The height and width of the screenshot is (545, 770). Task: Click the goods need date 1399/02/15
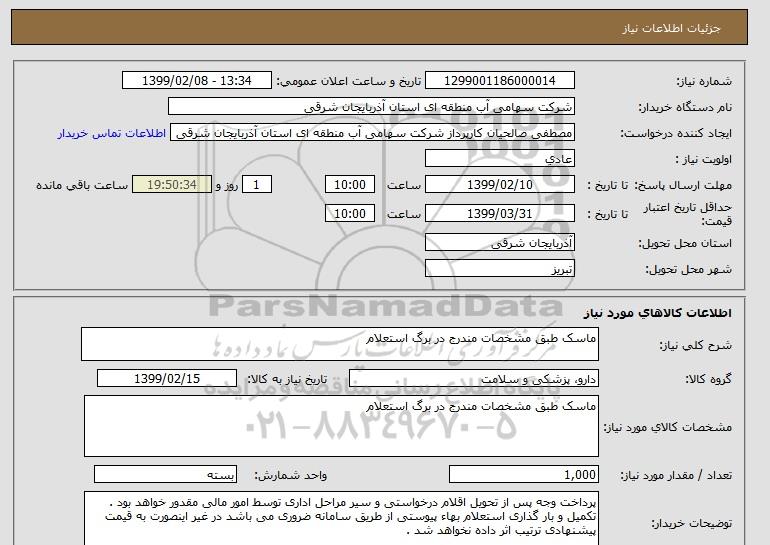[167, 379]
